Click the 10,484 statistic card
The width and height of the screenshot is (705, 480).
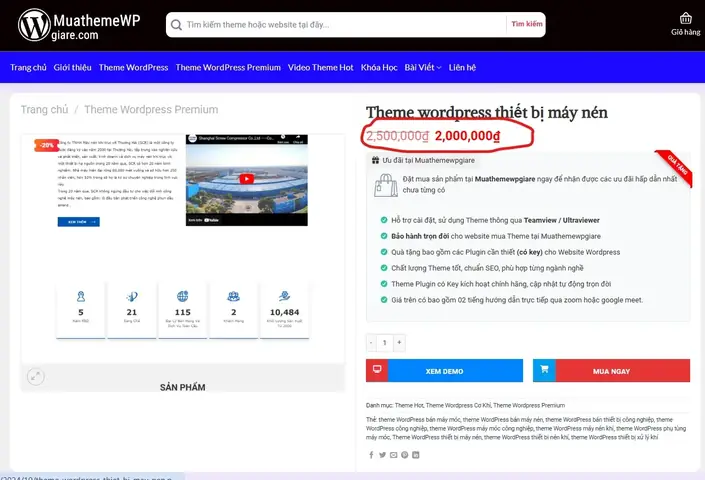285,310
